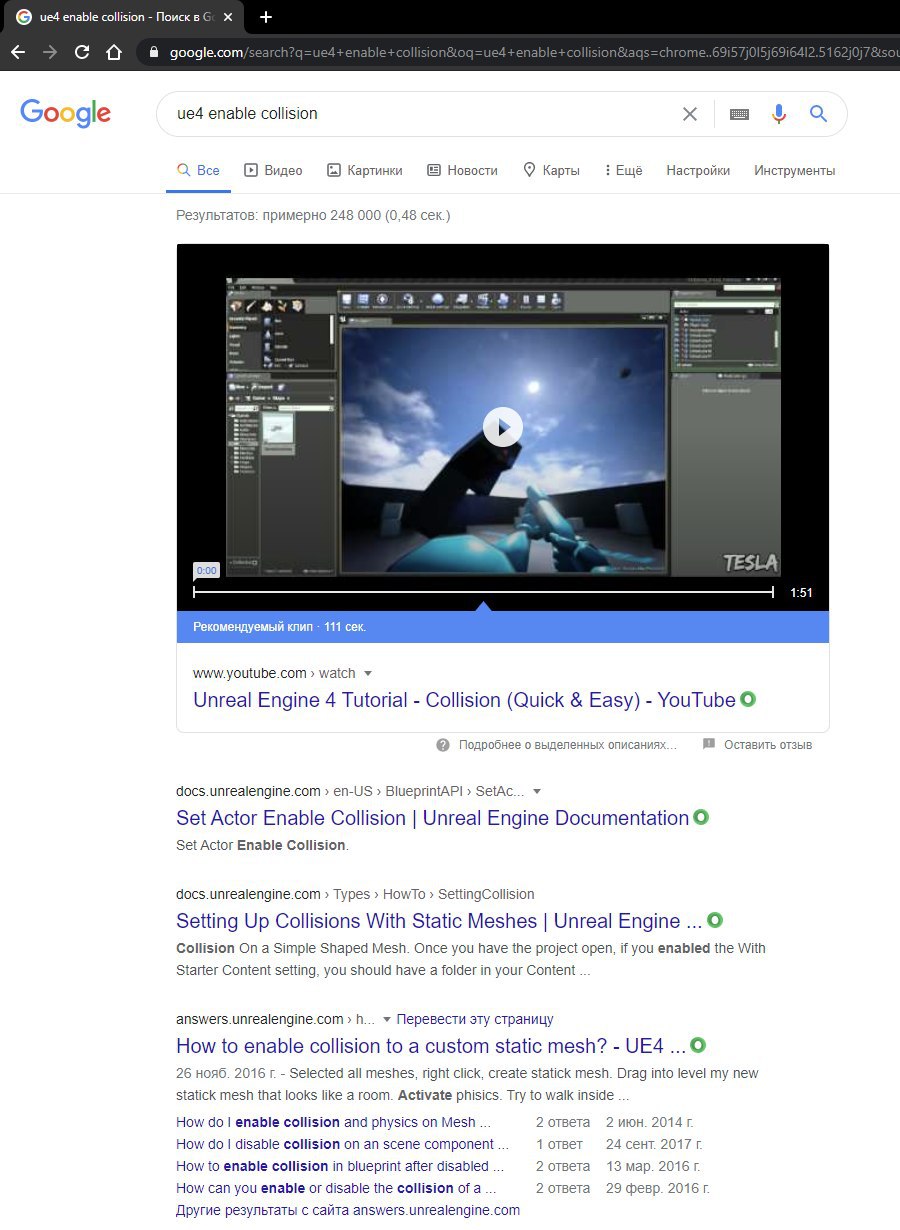Open How to enable collision custom mesh link
This screenshot has height=1230, width=900.
tap(431, 1046)
